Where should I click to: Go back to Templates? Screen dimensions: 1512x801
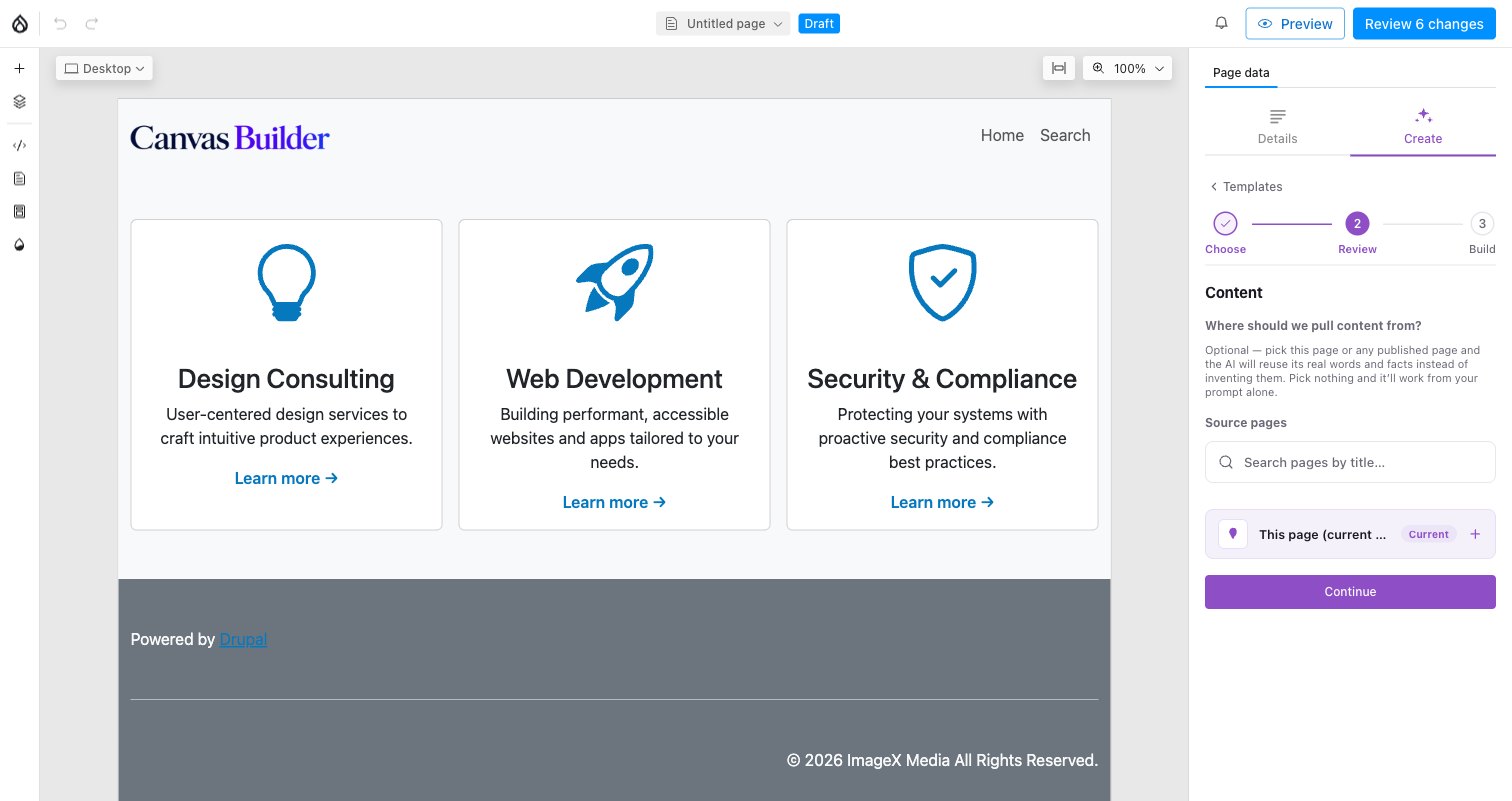pos(1246,187)
